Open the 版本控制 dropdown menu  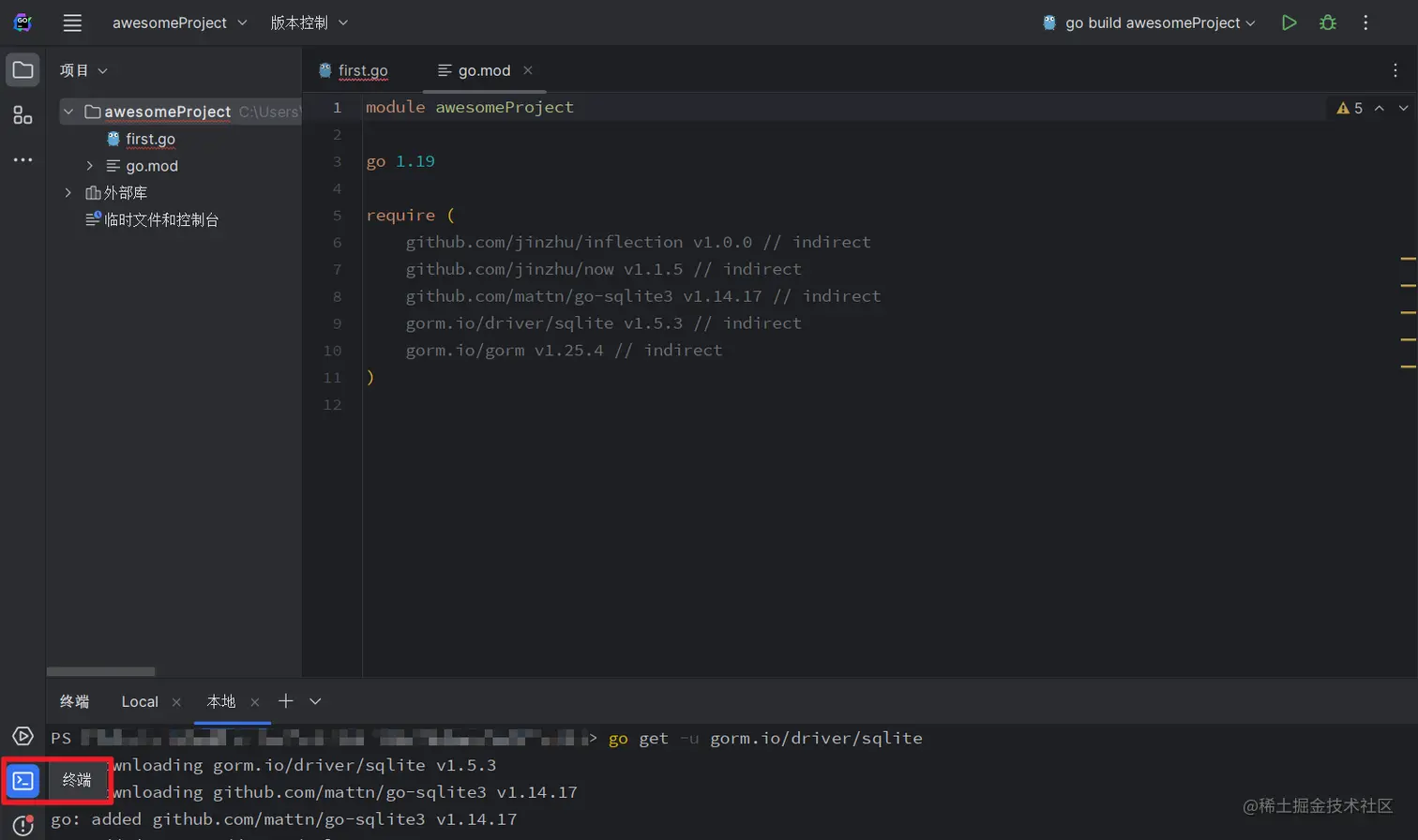pyautogui.click(x=309, y=22)
